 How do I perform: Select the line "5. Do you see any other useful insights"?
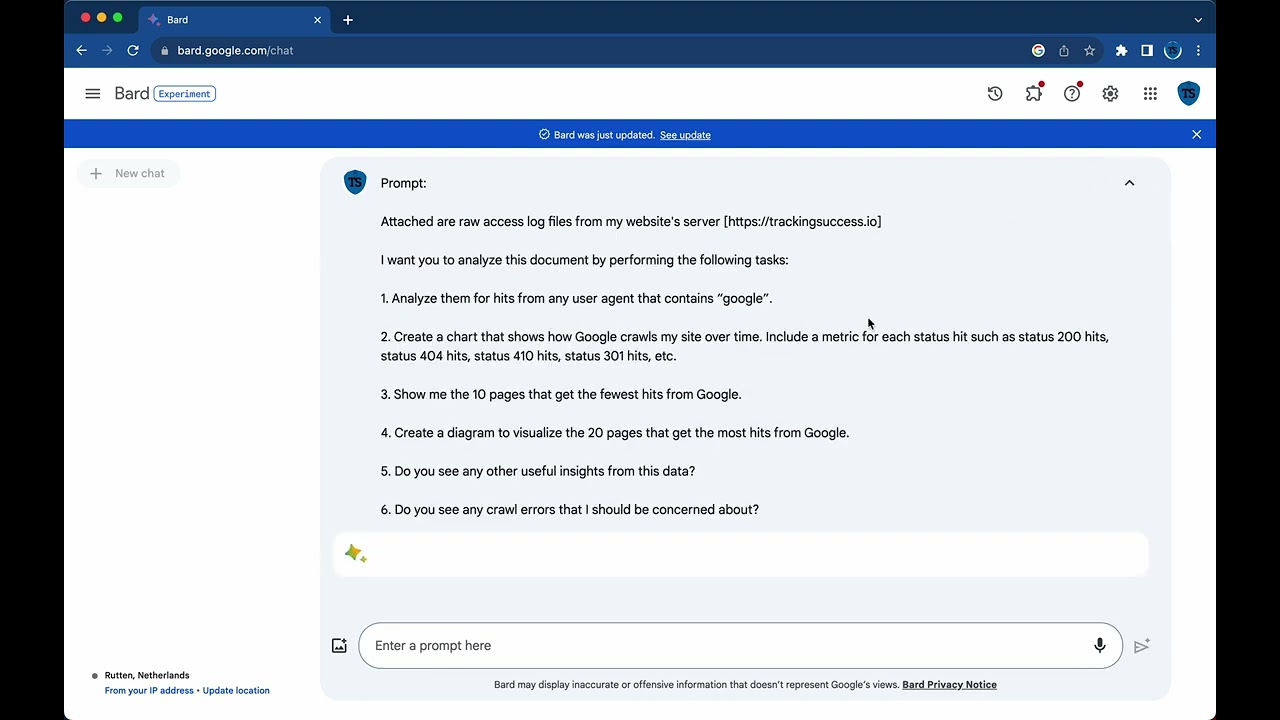pyautogui.click(x=538, y=472)
